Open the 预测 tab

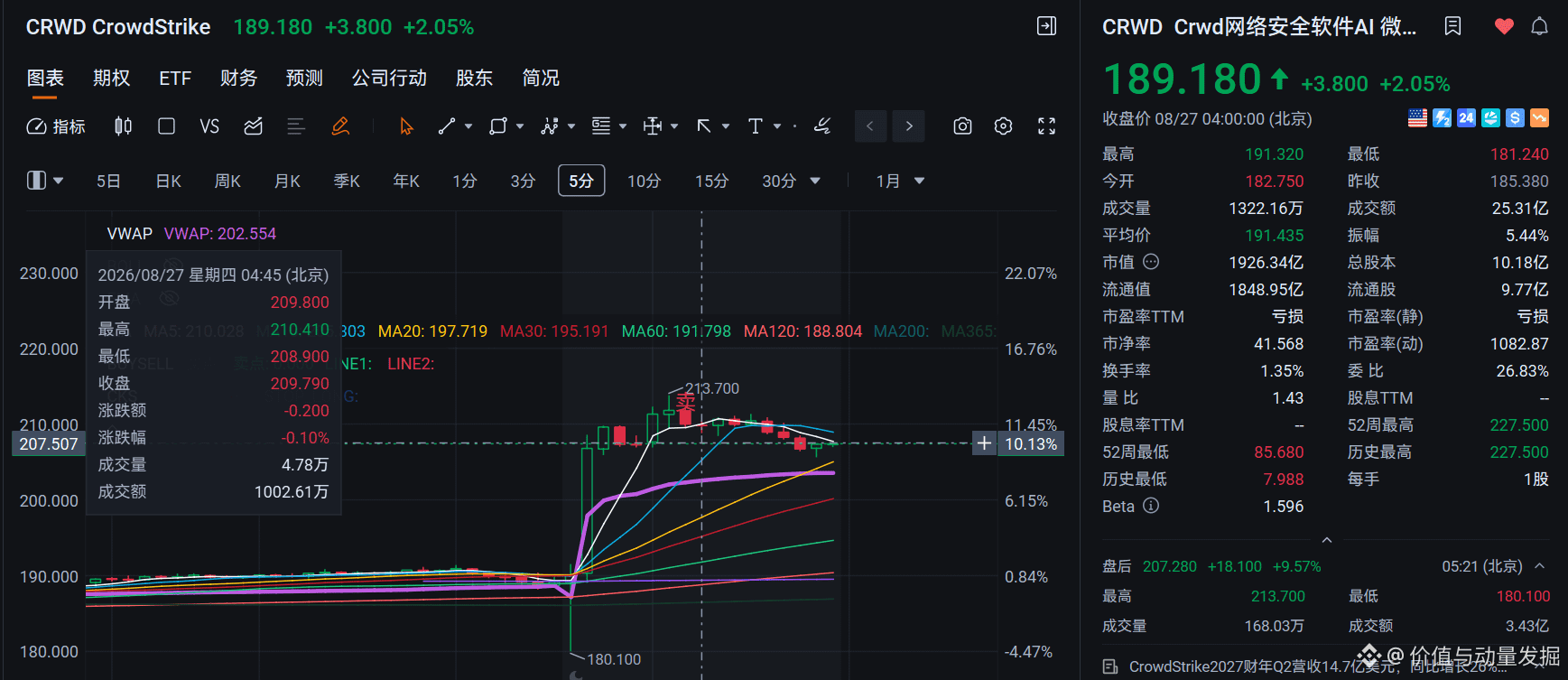(305, 79)
